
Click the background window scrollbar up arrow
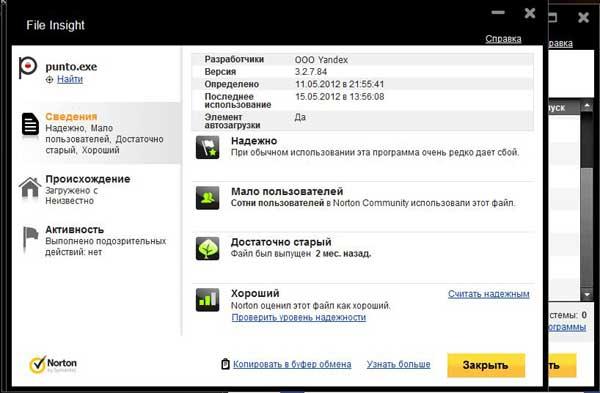587,106
